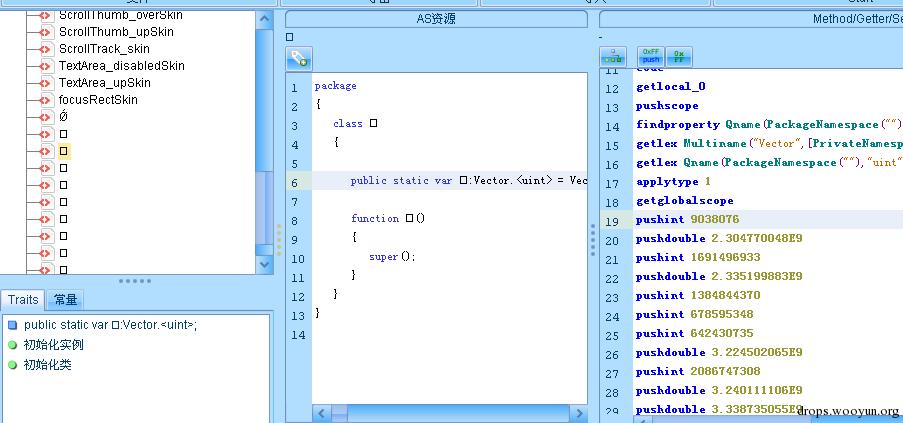
Task: Open the AS资源 panel header
Action: [436, 19]
